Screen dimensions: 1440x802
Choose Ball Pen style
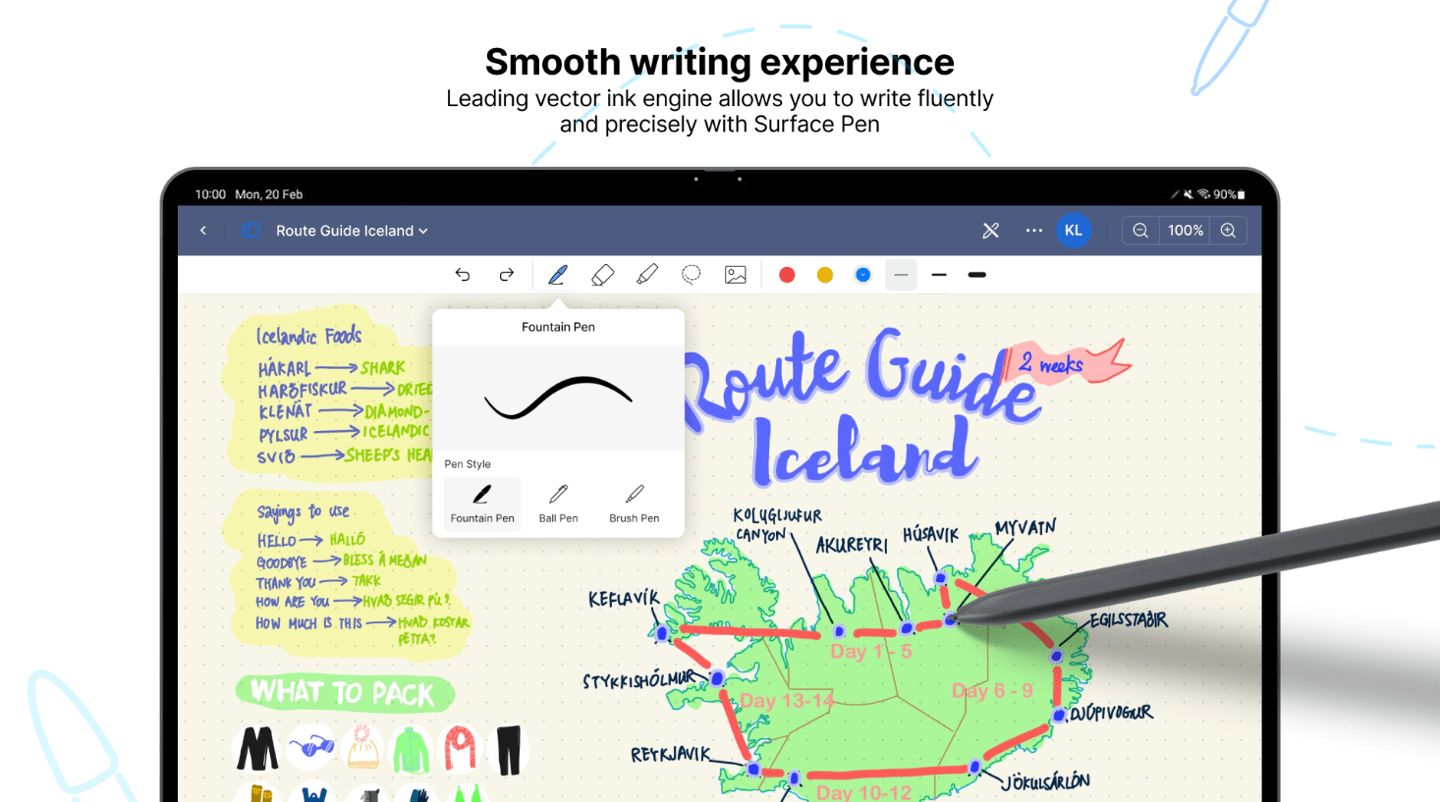(558, 504)
